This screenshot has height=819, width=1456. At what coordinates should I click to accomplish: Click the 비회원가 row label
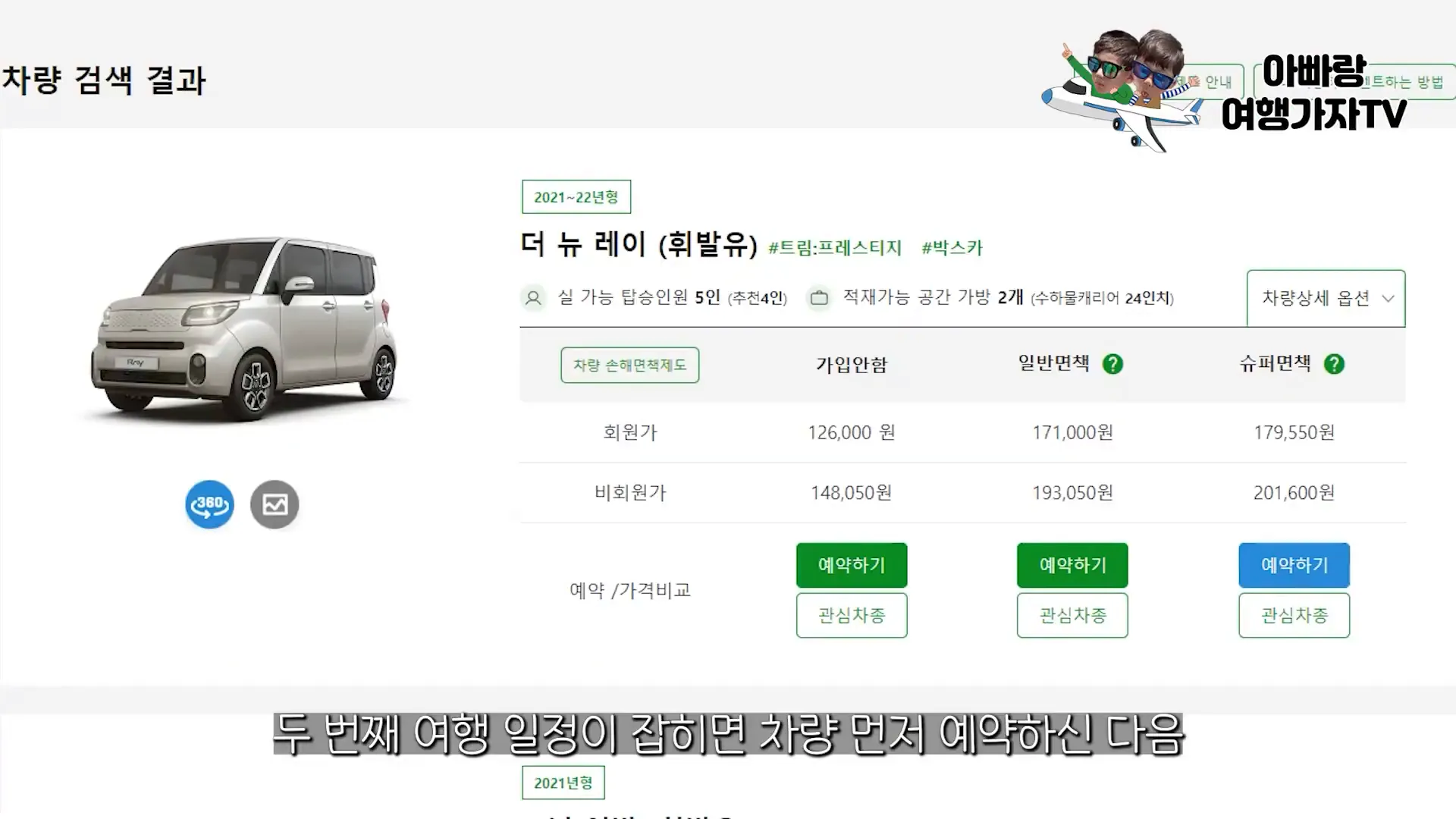pyautogui.click(x=630, y=493)
